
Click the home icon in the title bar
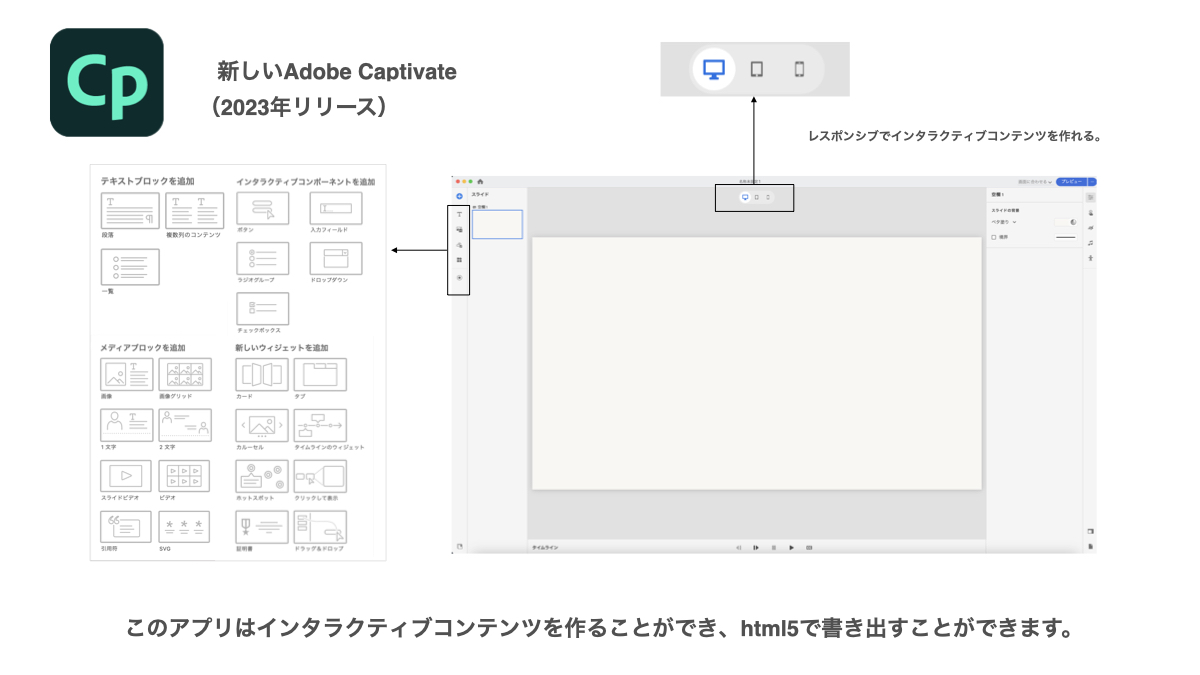tap(480, 181)
